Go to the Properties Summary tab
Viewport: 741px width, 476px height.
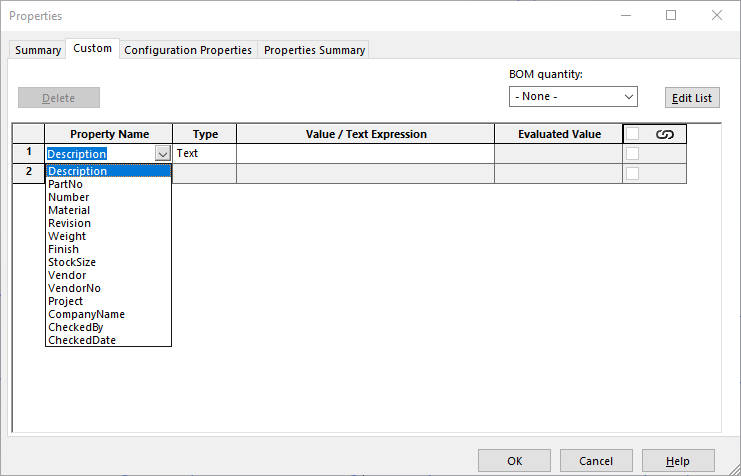[x=314, y=50]
